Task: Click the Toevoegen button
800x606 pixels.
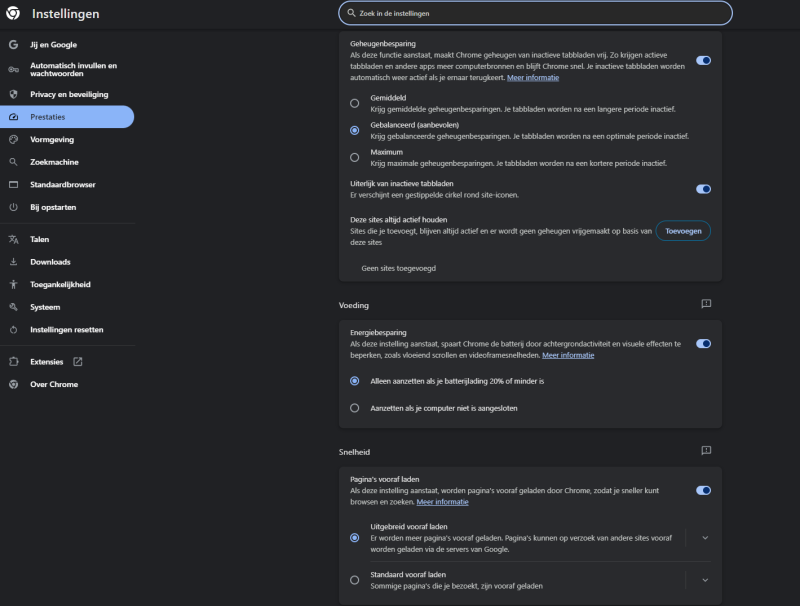Action: (x=683, y=231)
